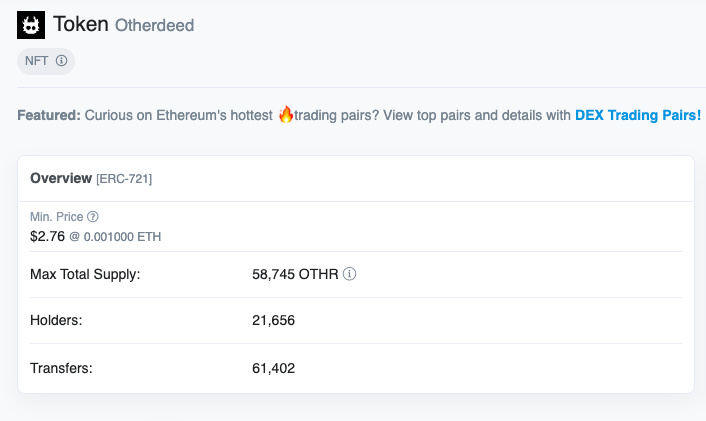Click the $2.76 price value

pos(47,236)
